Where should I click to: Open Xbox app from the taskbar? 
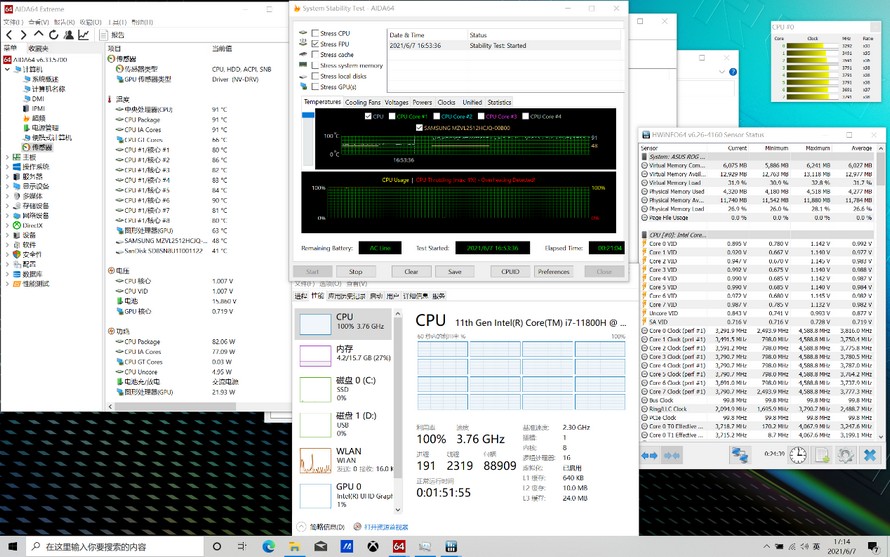coord(372,547)
